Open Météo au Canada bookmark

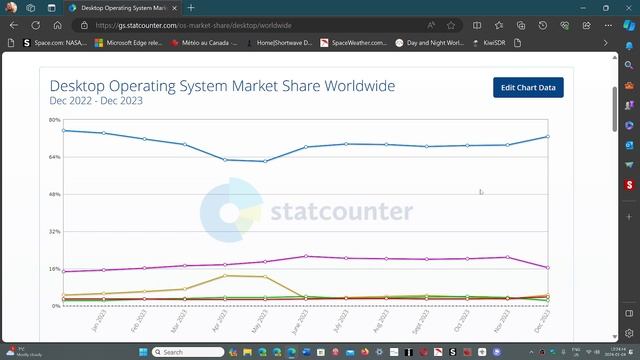click(204, 43)
